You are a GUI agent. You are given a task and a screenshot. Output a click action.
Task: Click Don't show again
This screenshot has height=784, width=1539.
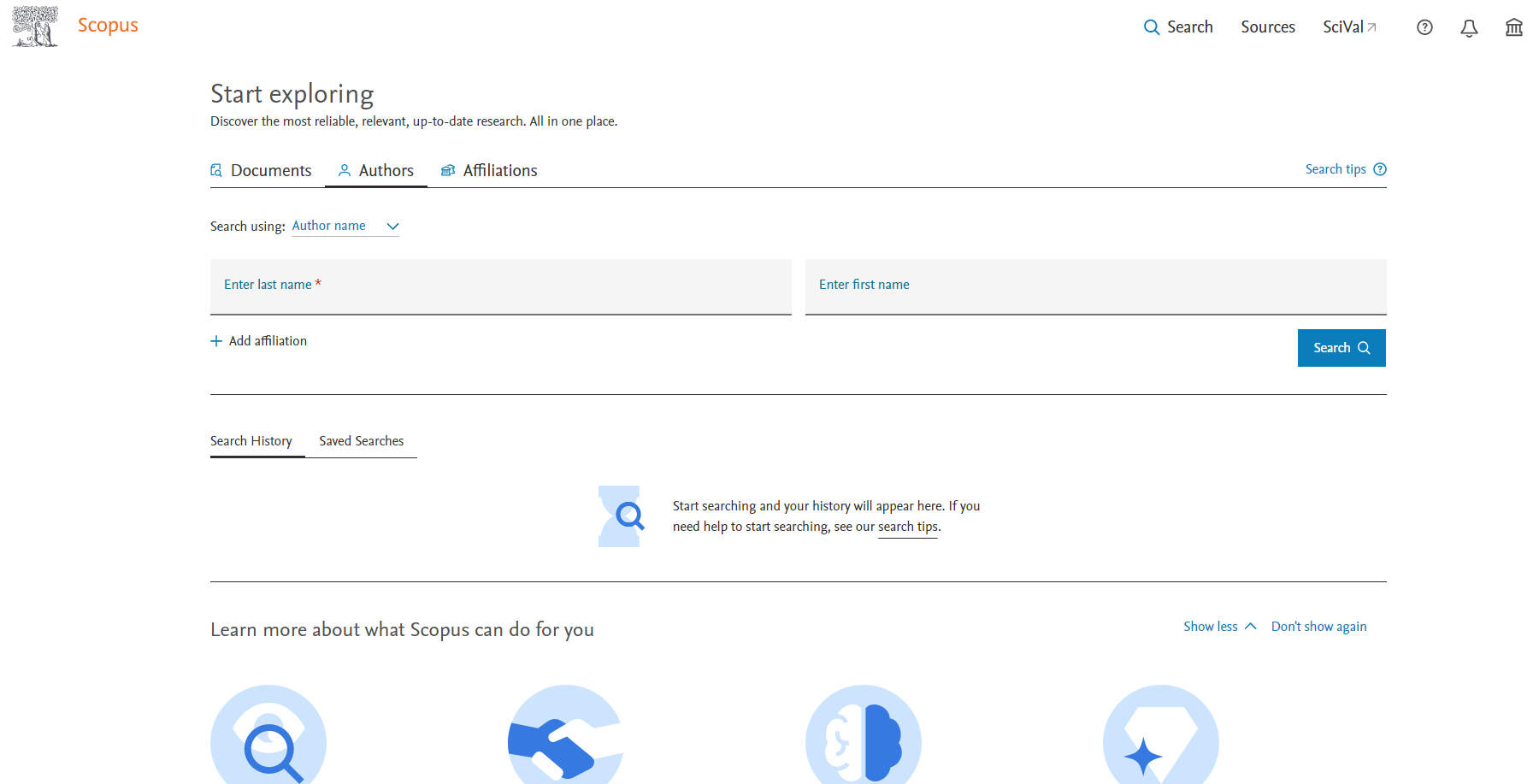[x=1319, y=627]
